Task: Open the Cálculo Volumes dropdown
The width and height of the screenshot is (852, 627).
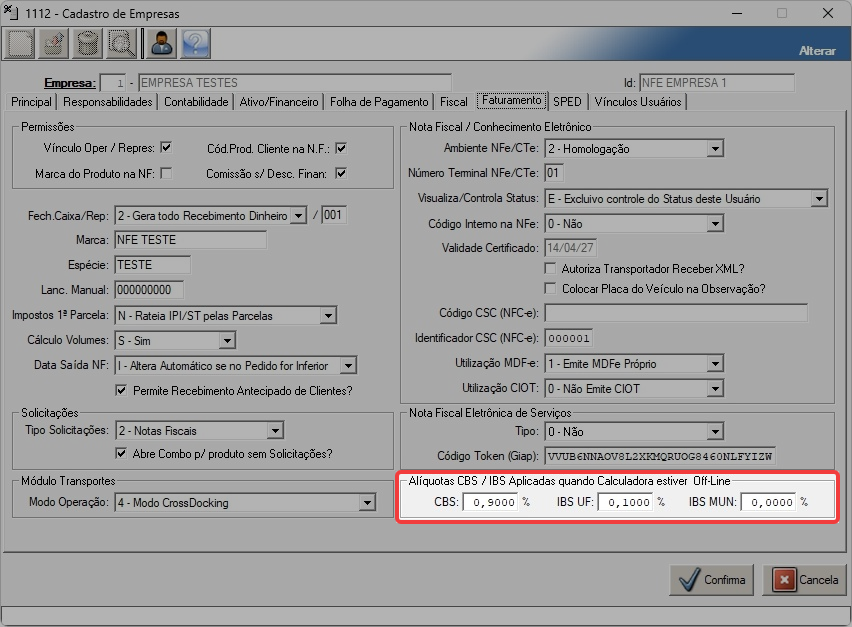Action: click(227, 341)
